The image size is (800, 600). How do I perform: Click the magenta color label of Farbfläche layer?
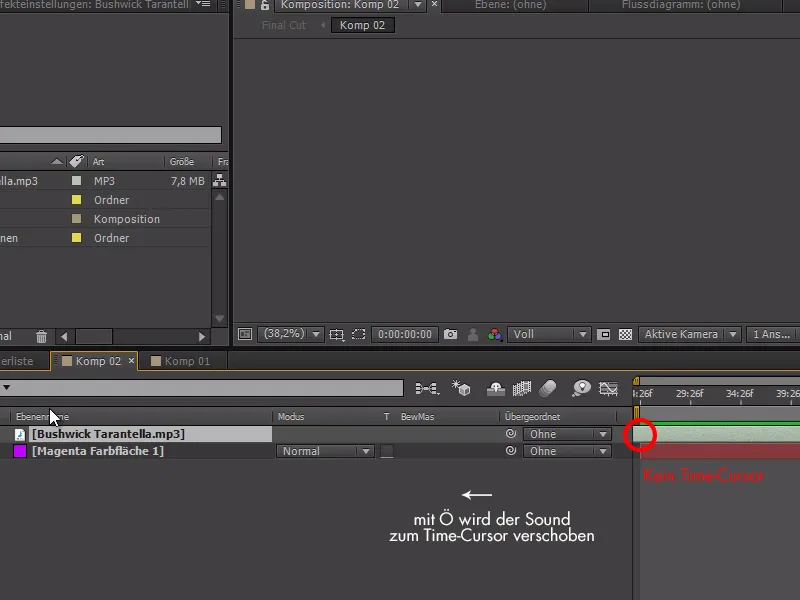pyautogui.click(x=20, y=451)
